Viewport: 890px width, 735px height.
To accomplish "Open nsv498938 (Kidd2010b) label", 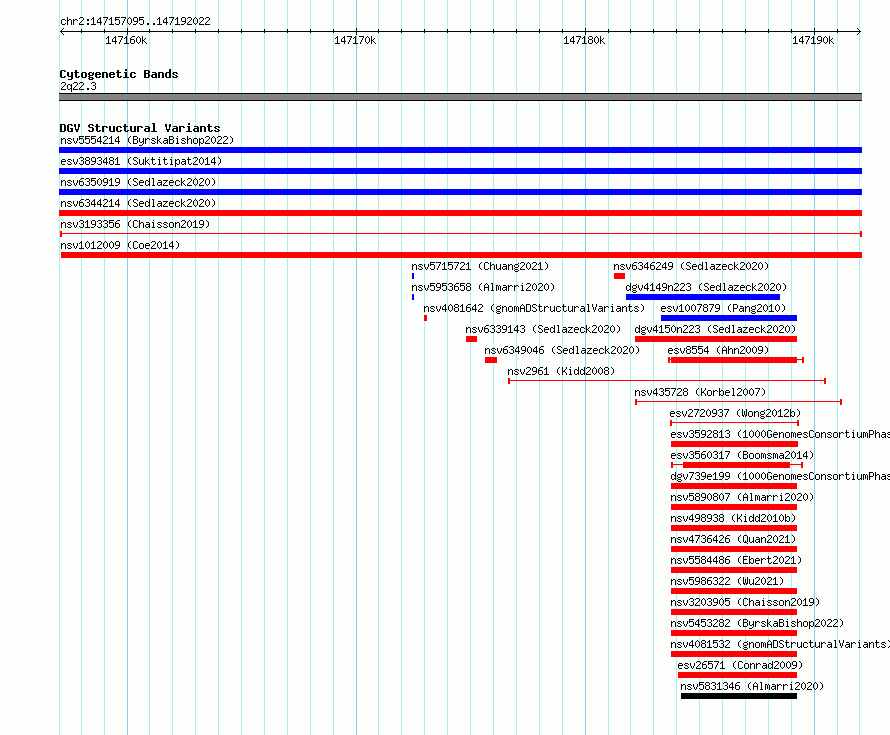I will pyautogui.click(x=733, y=518).
